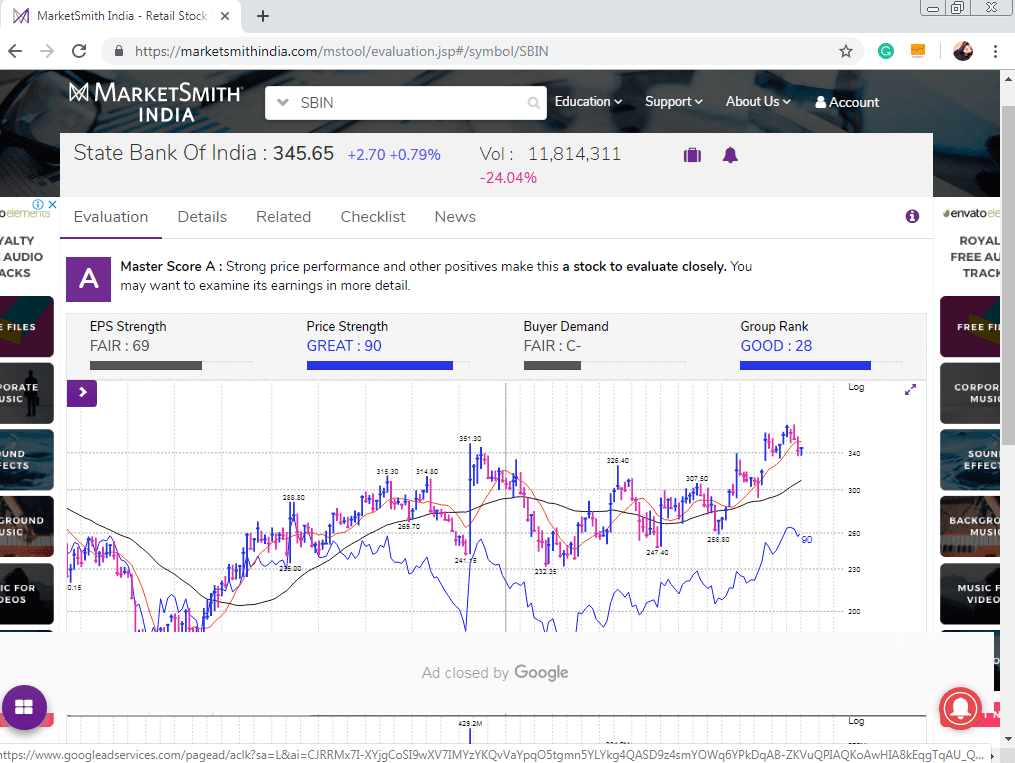Click the Group Rank blue bar
This screenshot has width=1015, height=763.
tap(805, 366)
